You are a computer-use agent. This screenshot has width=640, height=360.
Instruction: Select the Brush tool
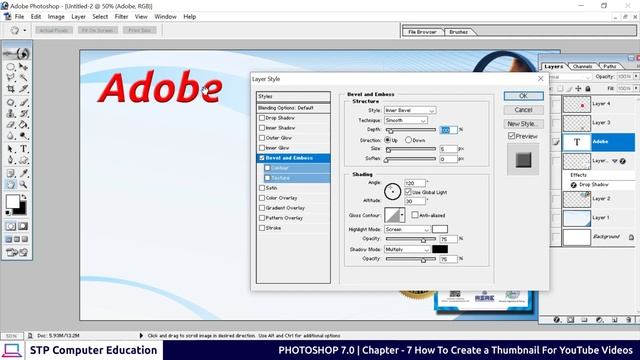tap(23, 102)
